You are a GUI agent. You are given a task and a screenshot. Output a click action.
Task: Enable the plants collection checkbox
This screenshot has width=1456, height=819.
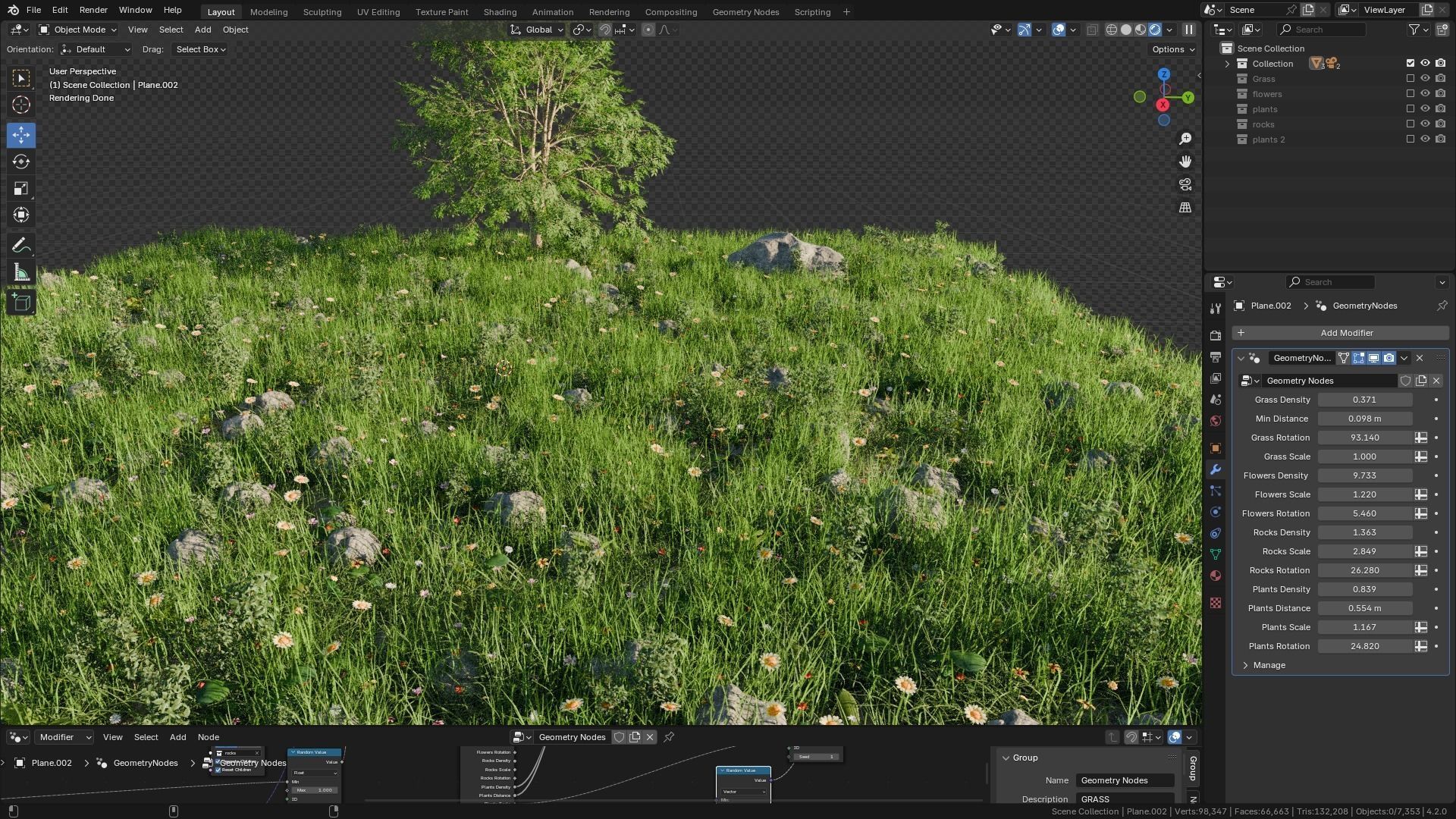[1410, 109]
